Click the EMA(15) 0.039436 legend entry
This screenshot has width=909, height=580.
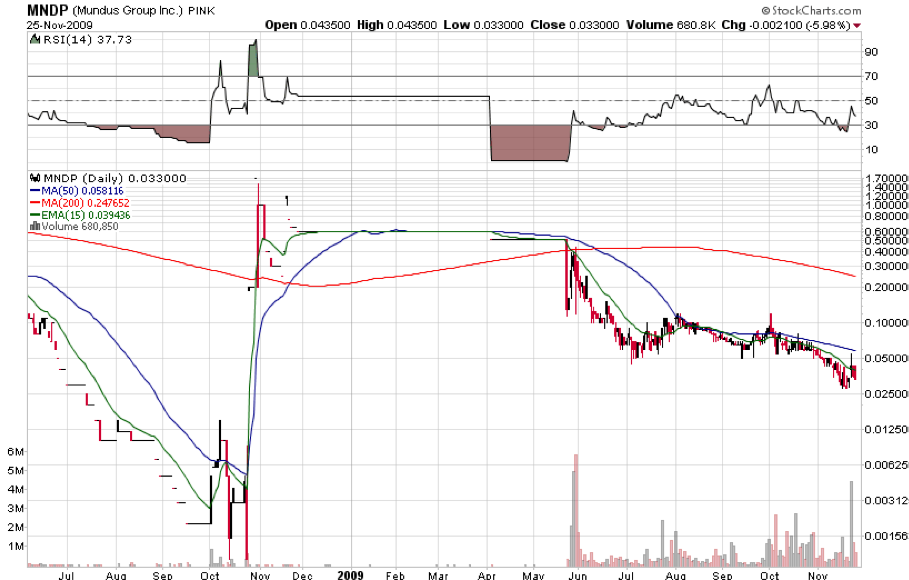click(x=79, y=215)
